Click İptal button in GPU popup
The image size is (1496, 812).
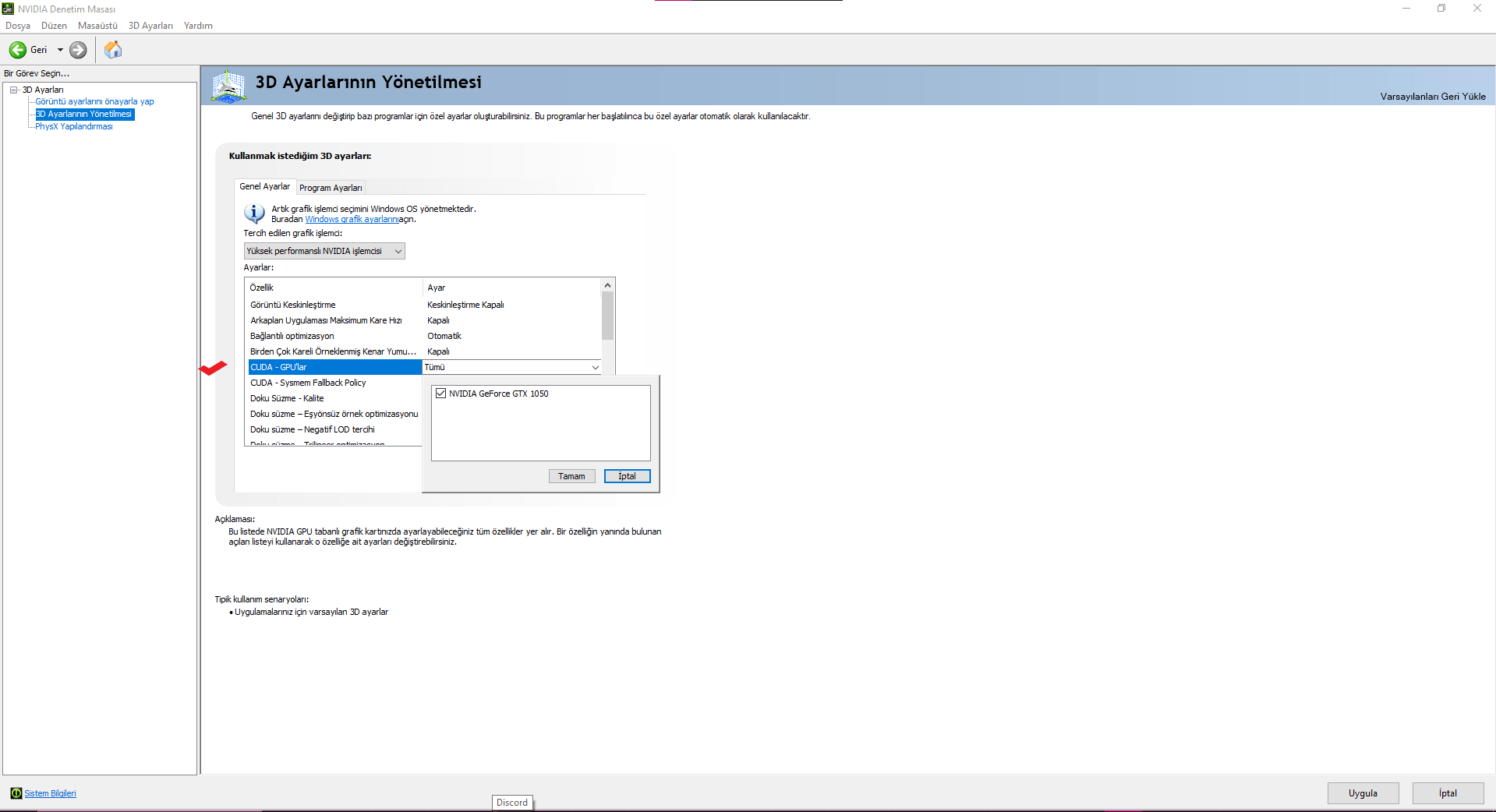click(627, 476)
